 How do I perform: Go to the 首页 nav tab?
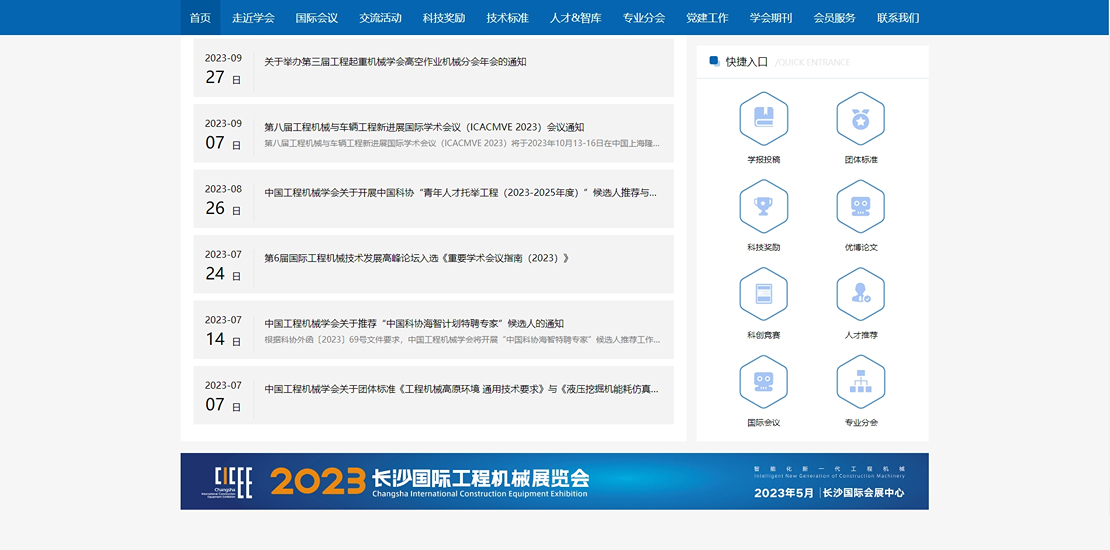tap(200, 18)
